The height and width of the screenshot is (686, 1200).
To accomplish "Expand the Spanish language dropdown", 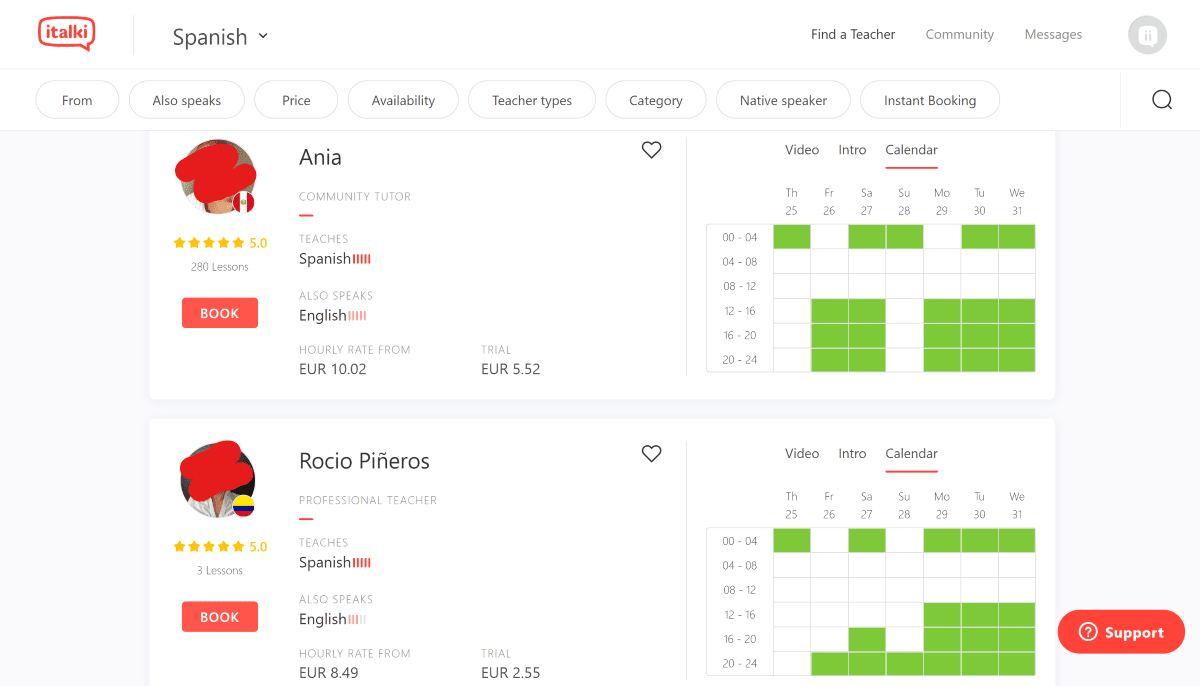I will (221, 37).
